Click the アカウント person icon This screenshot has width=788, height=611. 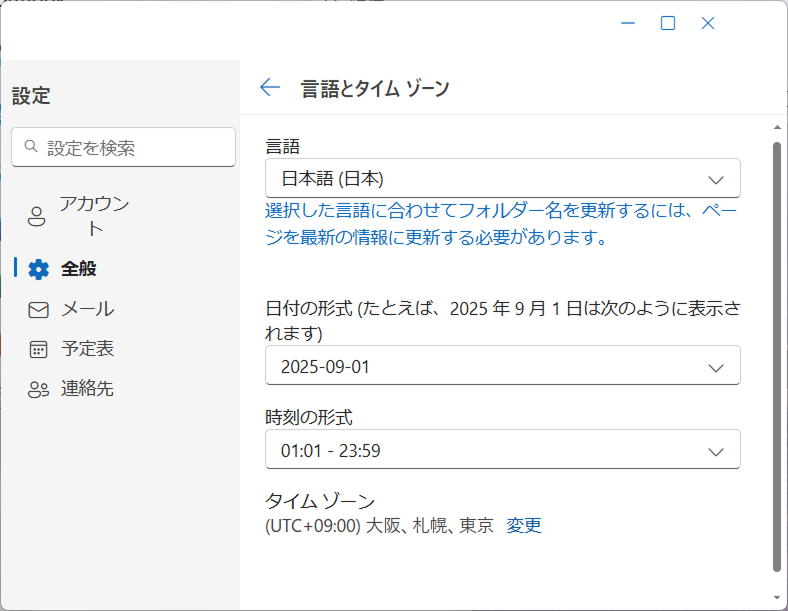pos(36,217)
